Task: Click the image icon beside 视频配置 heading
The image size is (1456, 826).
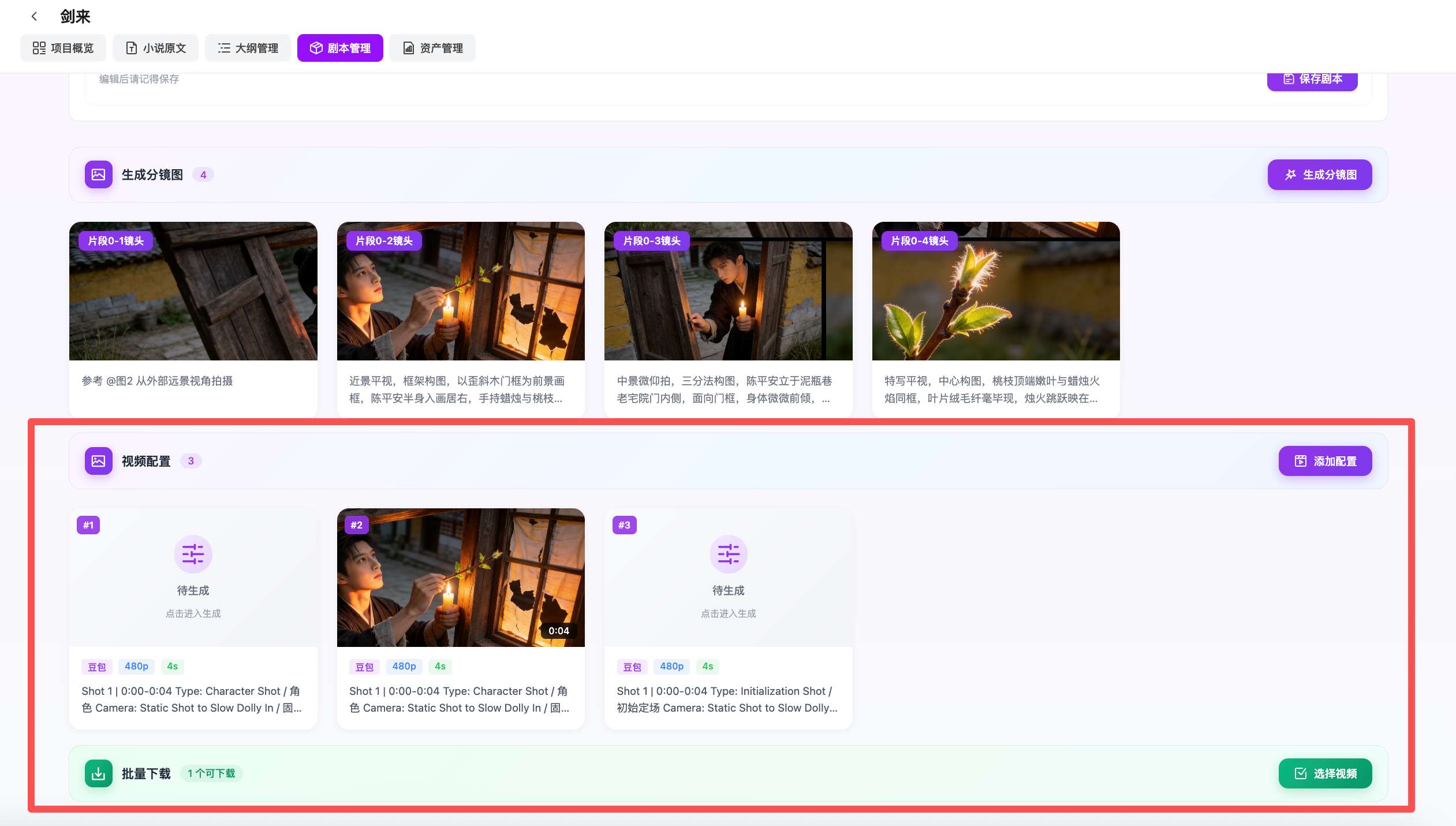Action: 99,461
